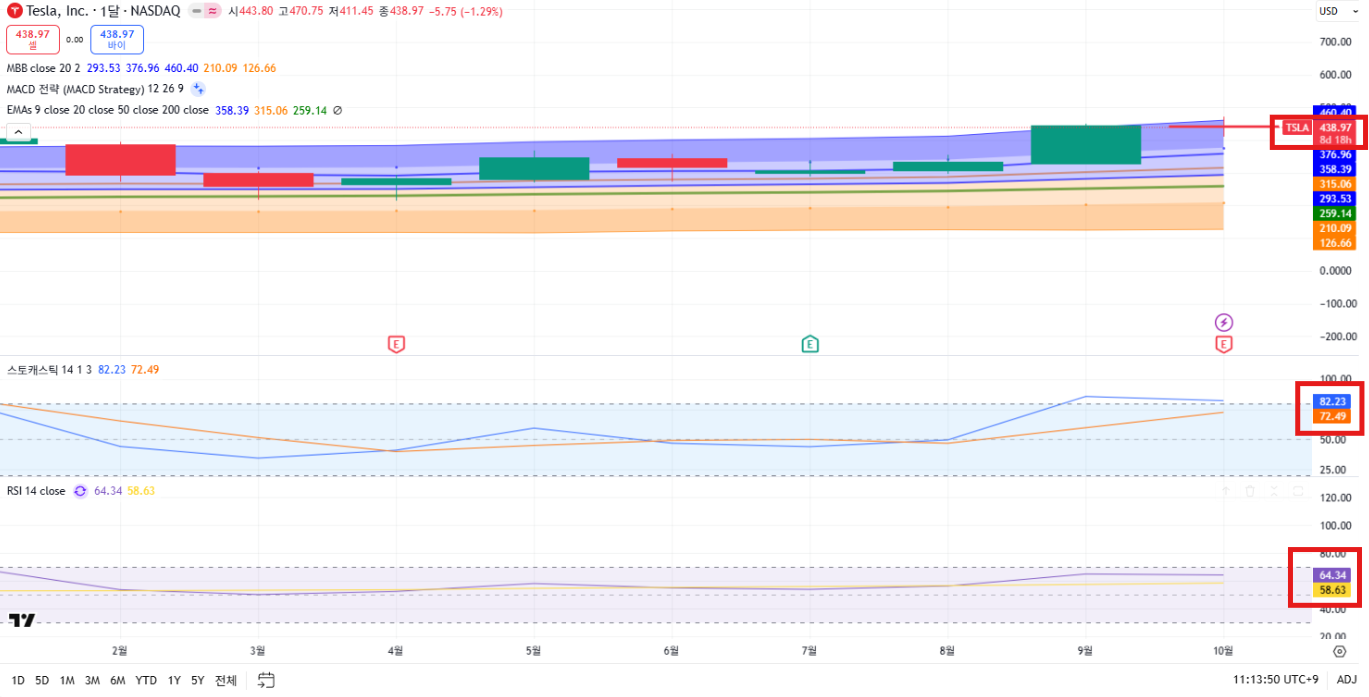
Task: Click the faint move-pane-up arrow in RSI pane
Action: coord(1224,491)
